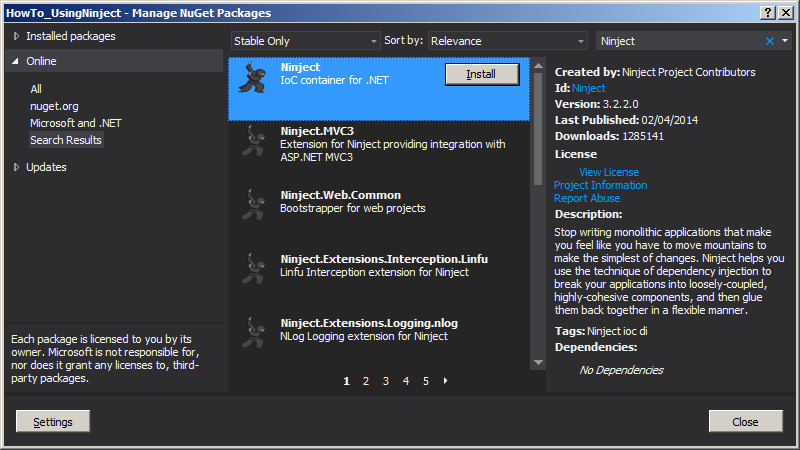800x450 pixels.
Task: Click the Ninject.Extensions.Logging.nlog package icon
Action: point(250,332)
